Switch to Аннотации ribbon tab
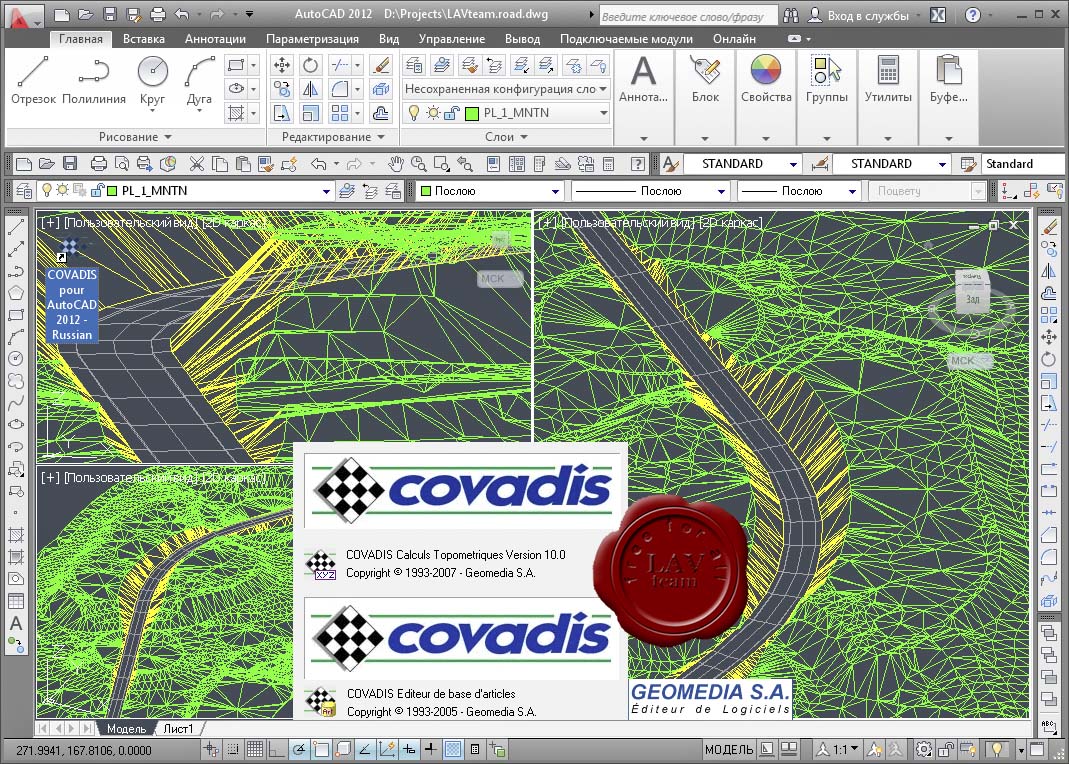The height and width of the screenshot is (764, 1069). click(215, 39)
